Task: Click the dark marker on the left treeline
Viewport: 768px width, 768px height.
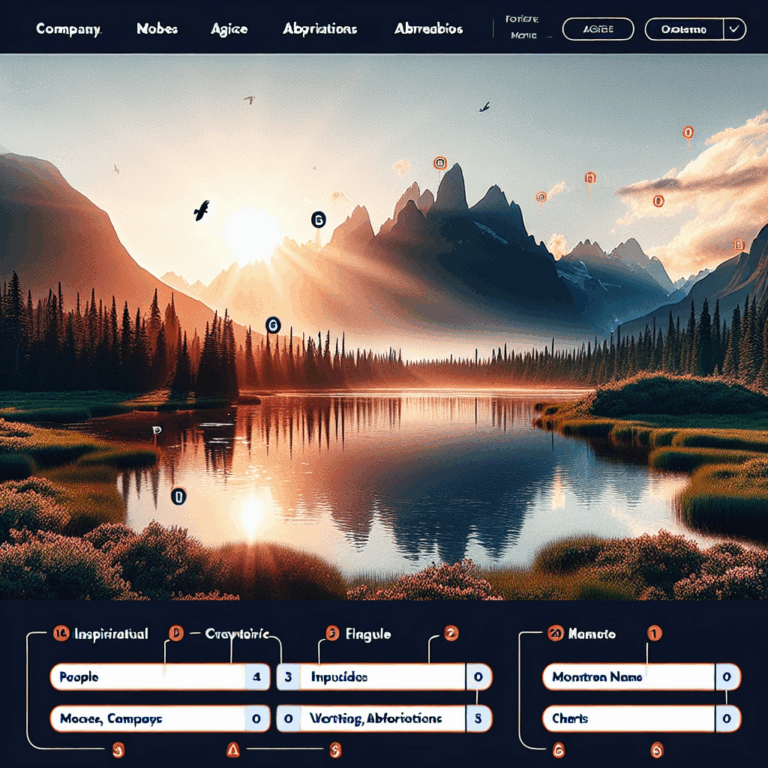Action: coord(272,324)
